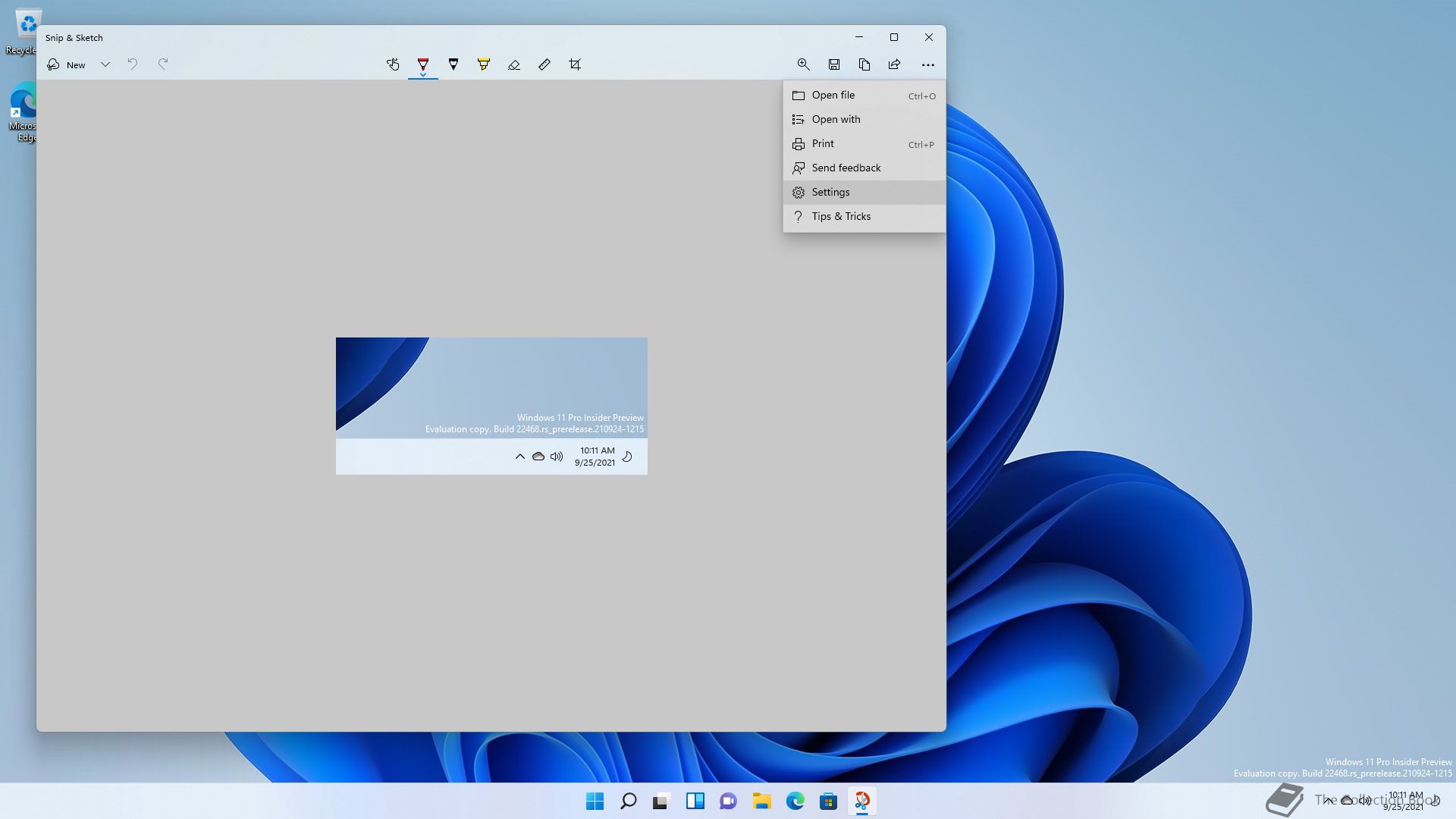
Task: Select the Pencil tool
Action: [453, 64]
